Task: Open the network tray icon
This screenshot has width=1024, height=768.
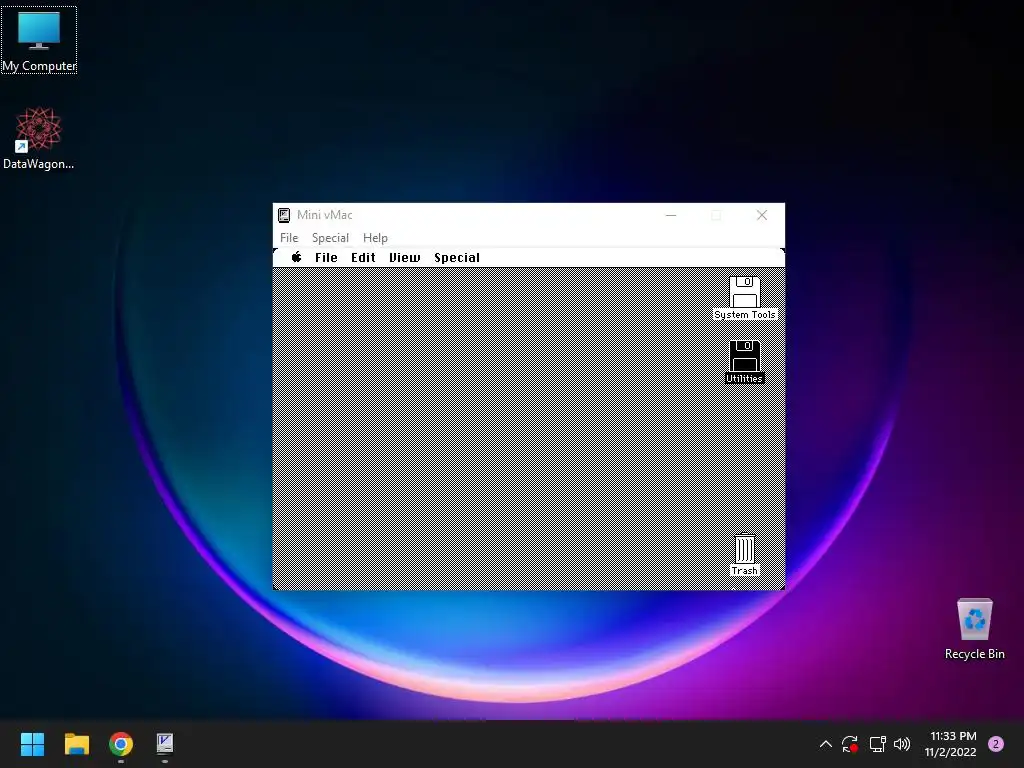Action: [x=878, y=744]
